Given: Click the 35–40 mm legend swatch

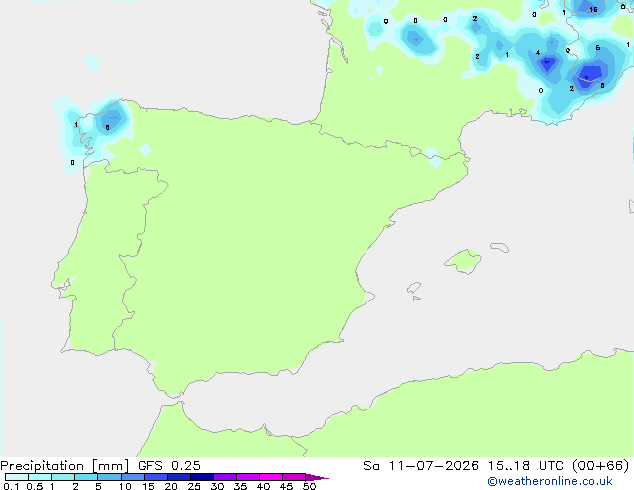Looking at the screenshot, I should (248, 477).
